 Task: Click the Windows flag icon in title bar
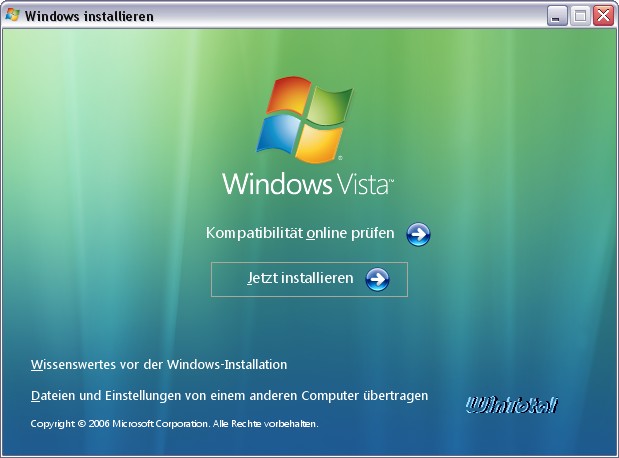pos(12,15)
